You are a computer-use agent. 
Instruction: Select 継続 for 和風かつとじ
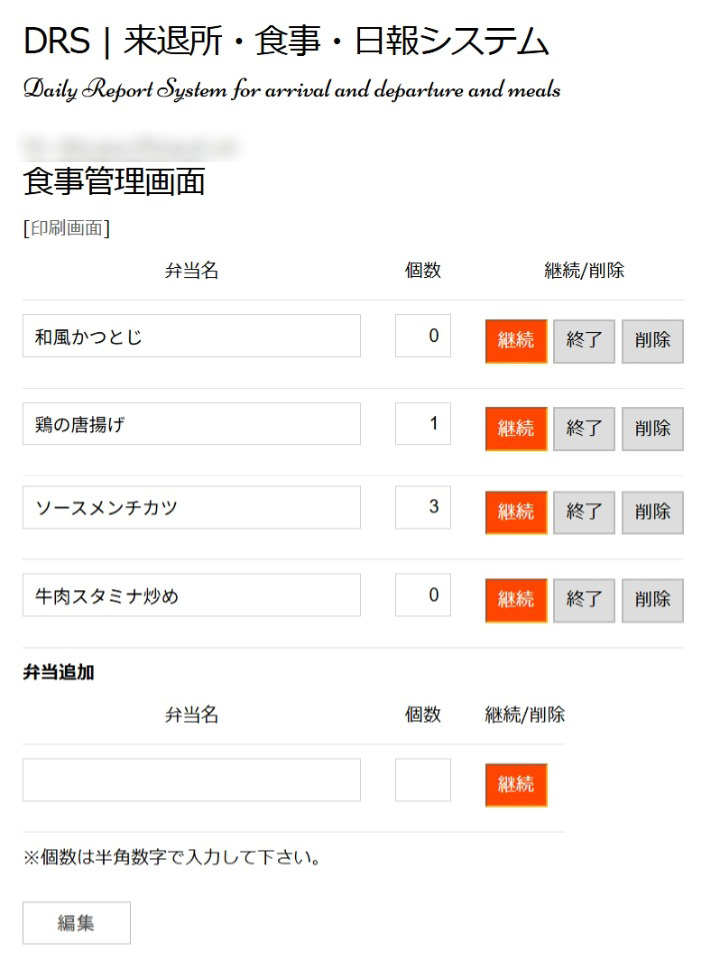[516, 341]
